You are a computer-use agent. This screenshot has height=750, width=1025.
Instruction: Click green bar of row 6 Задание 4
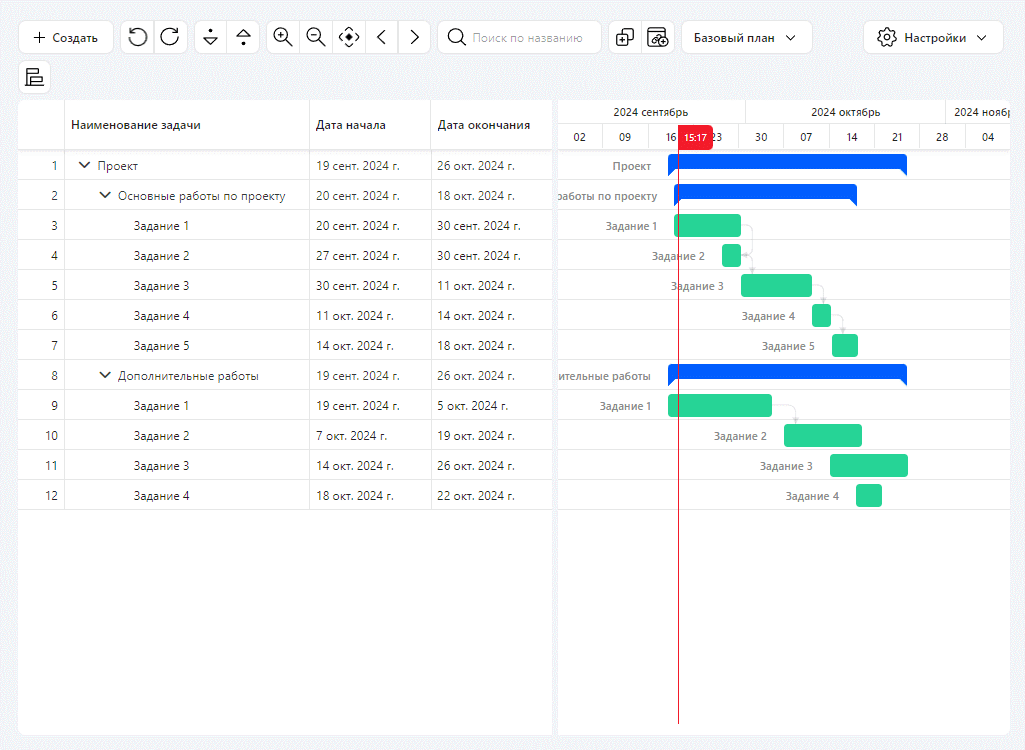(x=821, y=316)
